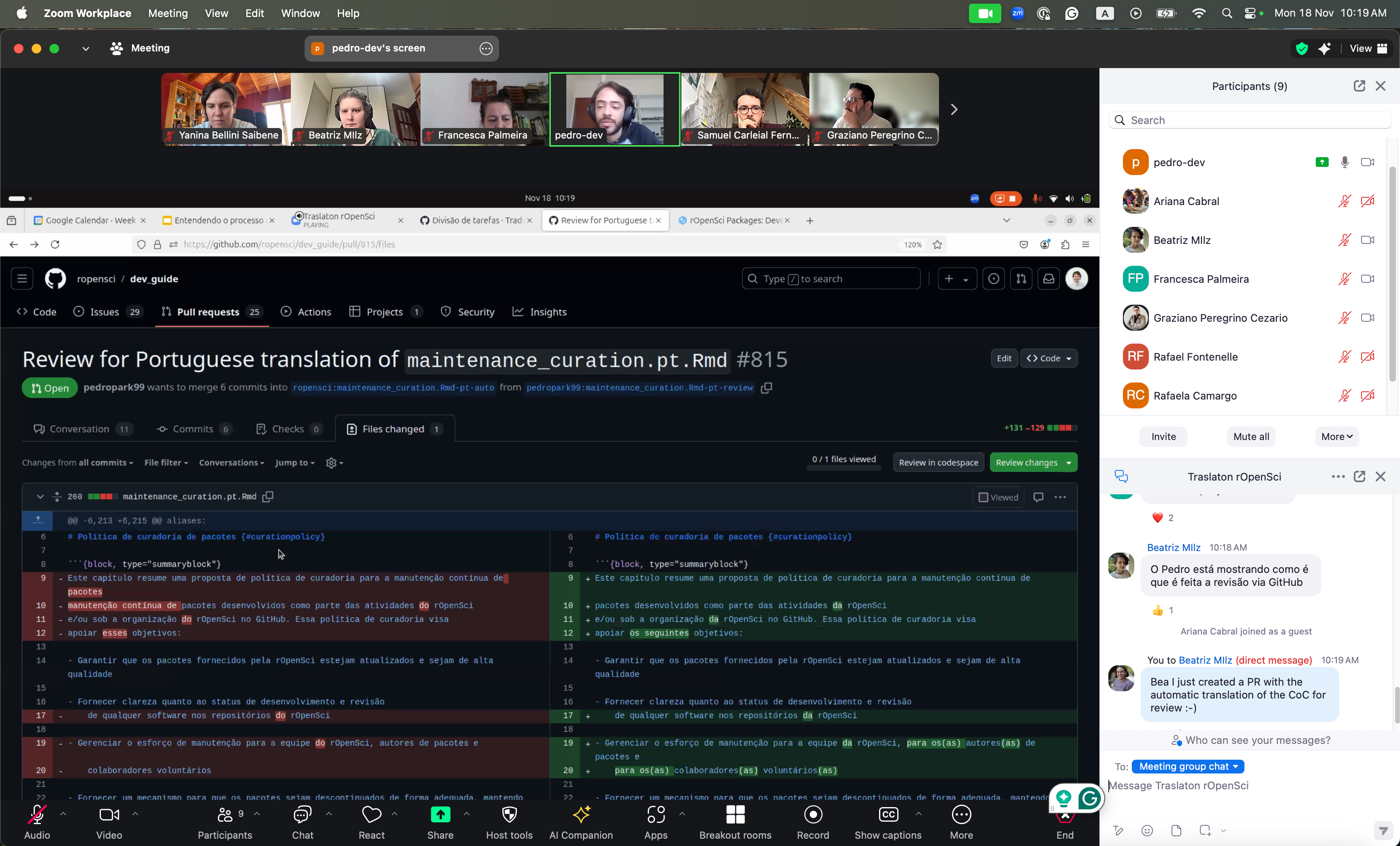Open the File filter dropdown
This screenshot has height=846, width=1400.
[x=166, y=462]
